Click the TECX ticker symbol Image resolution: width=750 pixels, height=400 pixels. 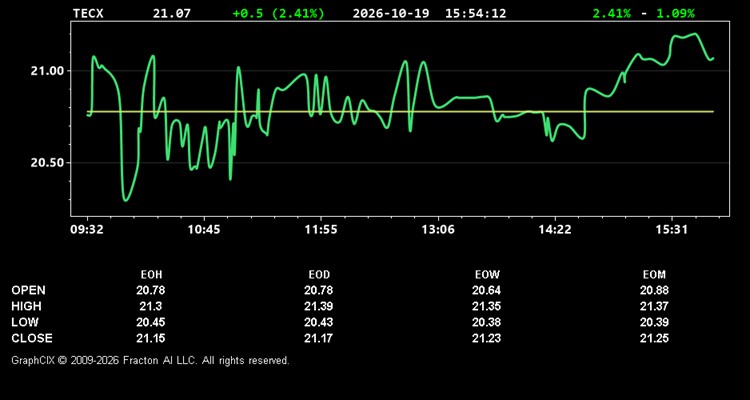[x=88, y=13]
